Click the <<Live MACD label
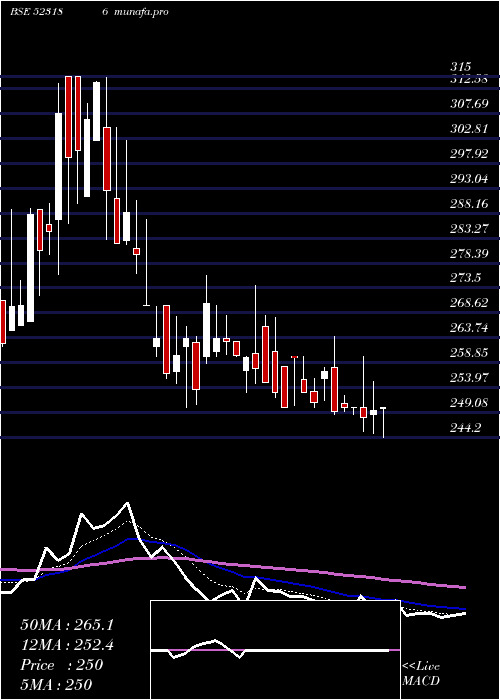Viewport: 500px width, 700px height. [x=421, y=674]
